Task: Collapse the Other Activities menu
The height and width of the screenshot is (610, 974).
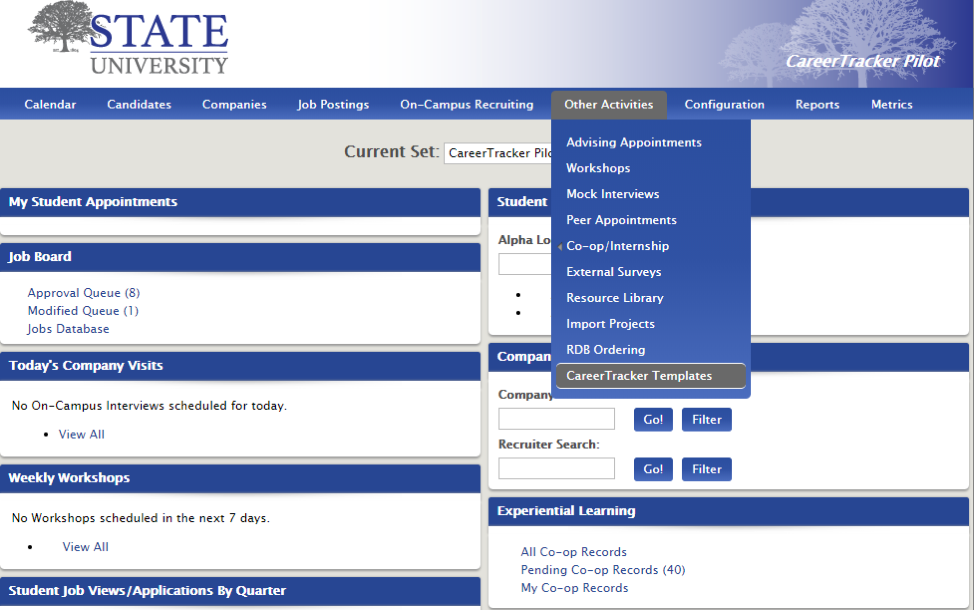Action: point(609,104)
